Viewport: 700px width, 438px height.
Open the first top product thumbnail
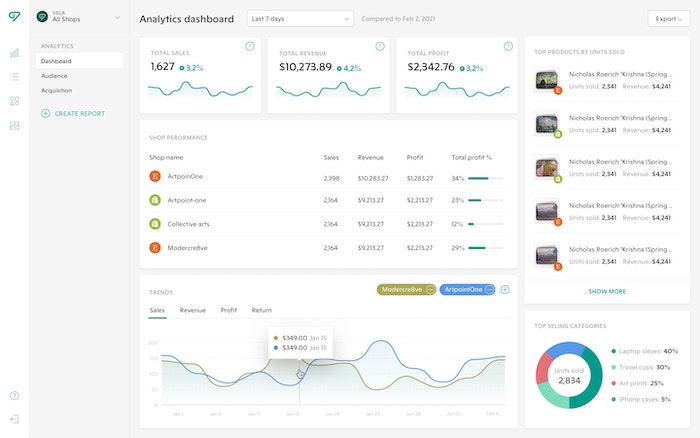[547, 80]
